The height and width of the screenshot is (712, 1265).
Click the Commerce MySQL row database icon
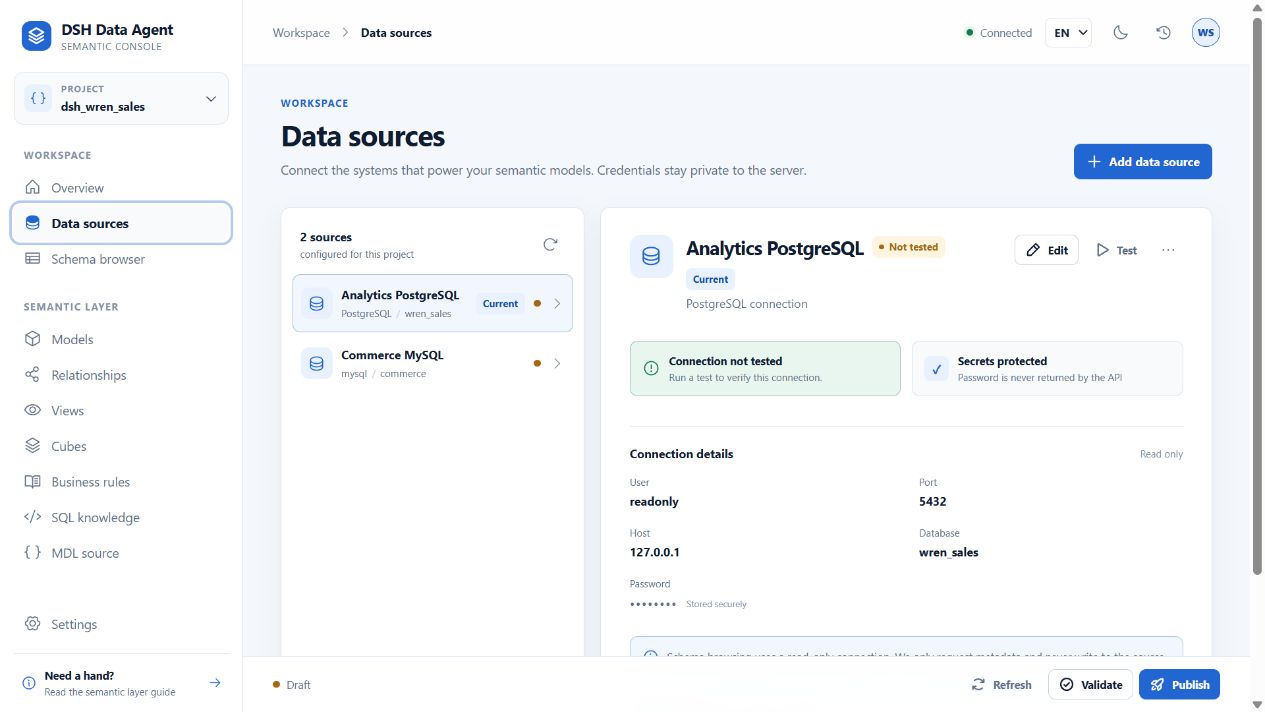pos(317,363)
